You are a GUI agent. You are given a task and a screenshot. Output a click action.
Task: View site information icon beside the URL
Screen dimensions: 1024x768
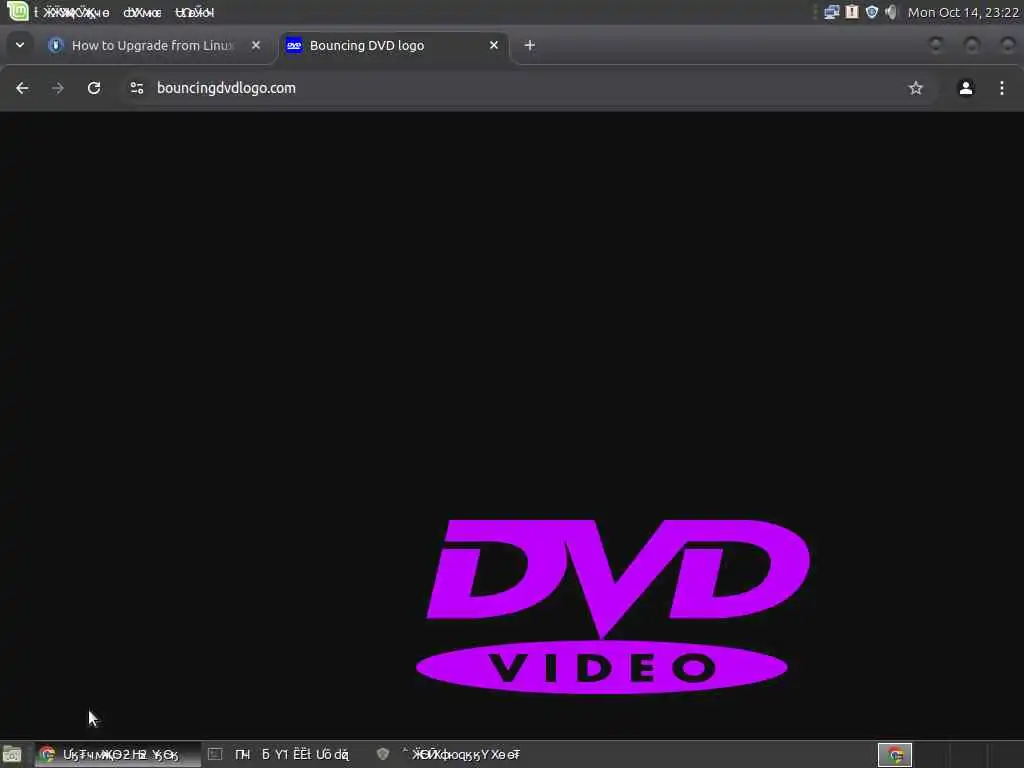coord(136,88)
